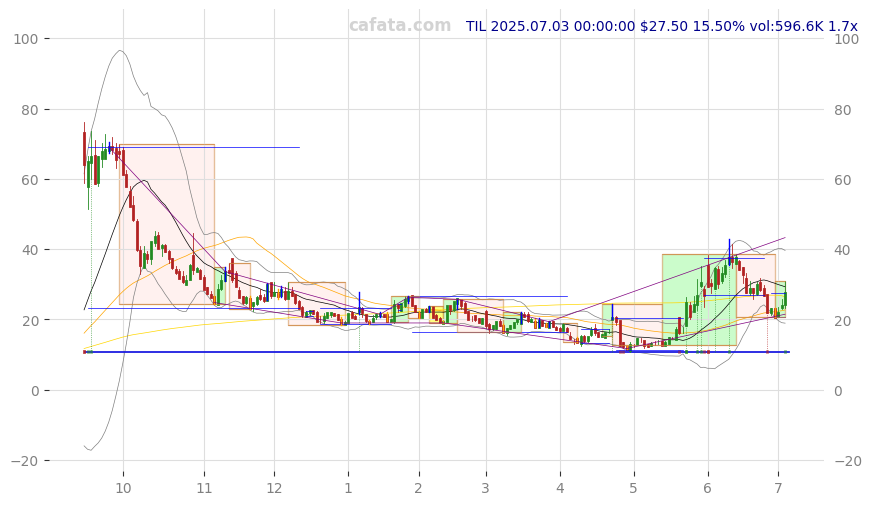
Task: Click month 11 label on x-axis
Action: point(205,488)
